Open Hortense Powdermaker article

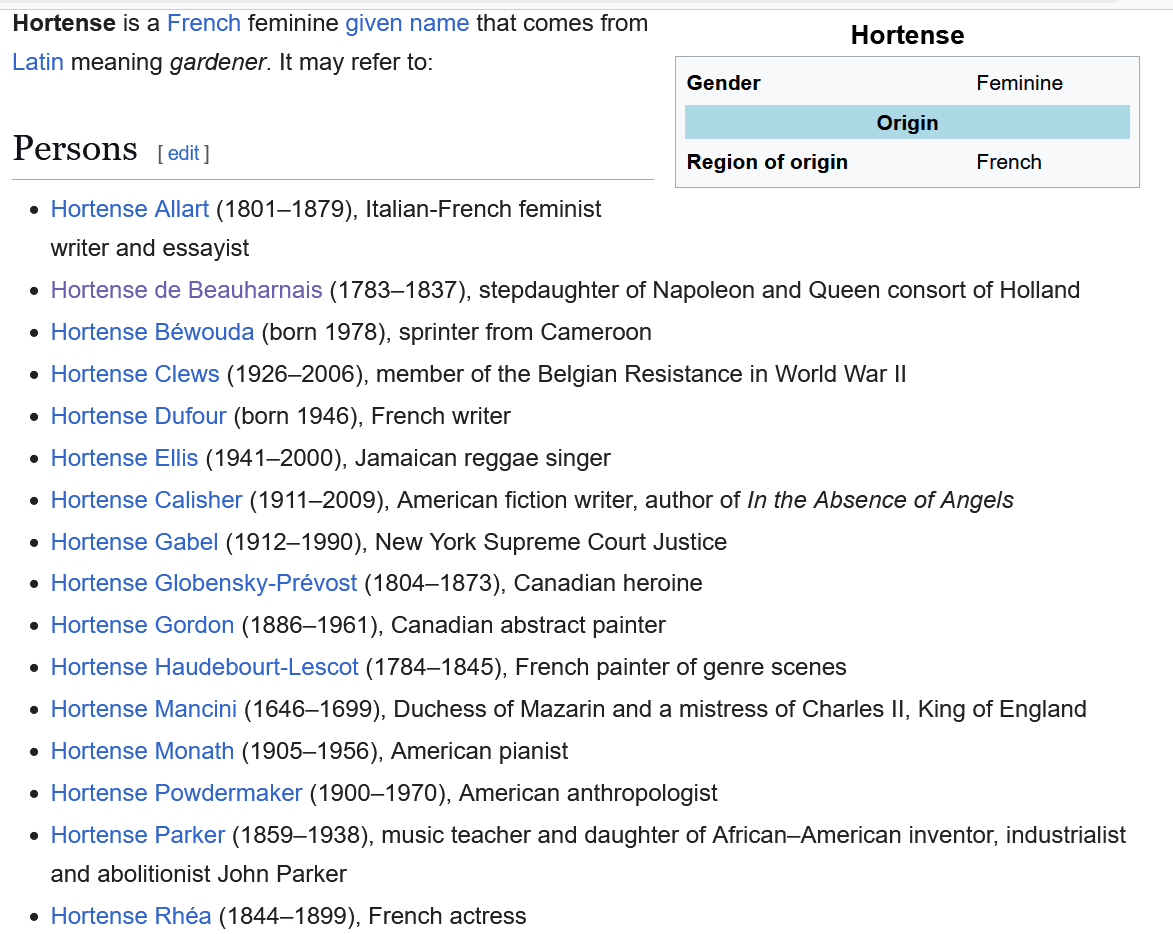(x=177, y=793)
